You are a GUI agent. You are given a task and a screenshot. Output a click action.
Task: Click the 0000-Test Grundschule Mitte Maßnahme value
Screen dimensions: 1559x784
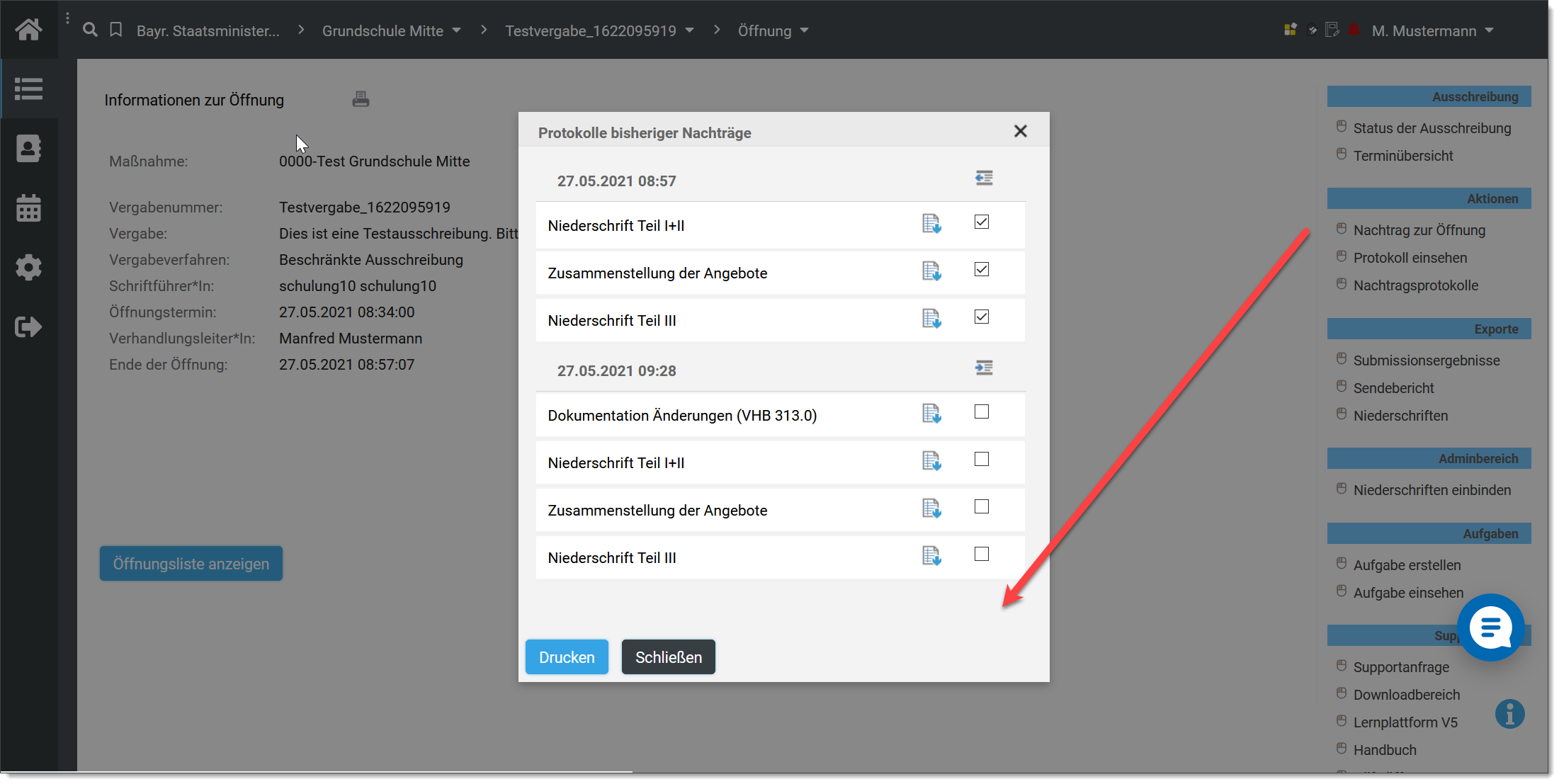click(x=374, y=161)
